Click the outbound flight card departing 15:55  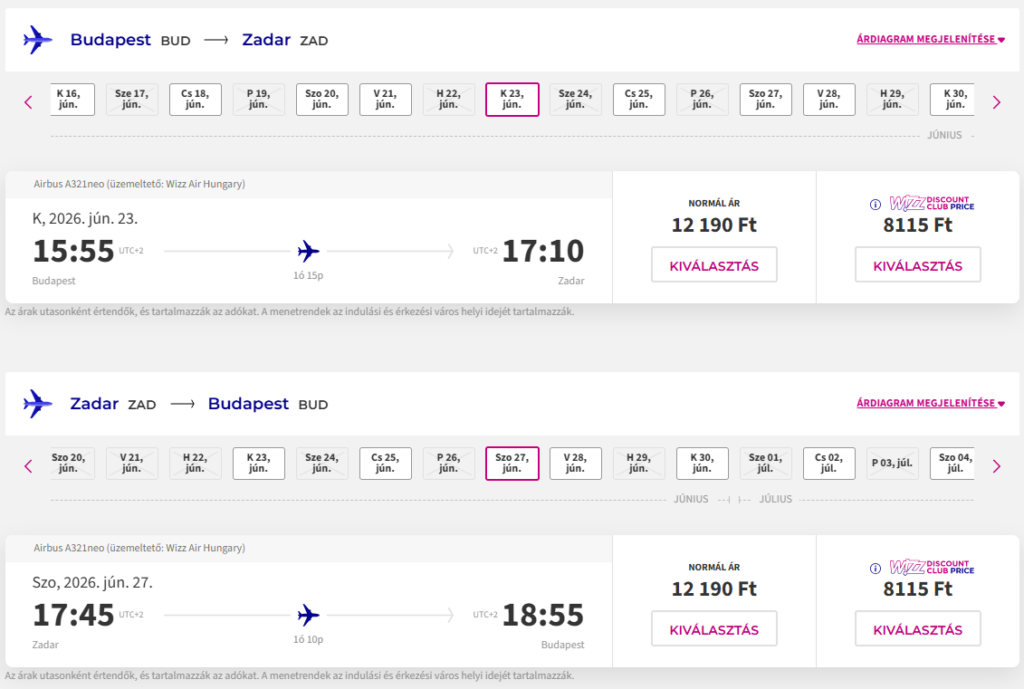[x=308, y=250]
